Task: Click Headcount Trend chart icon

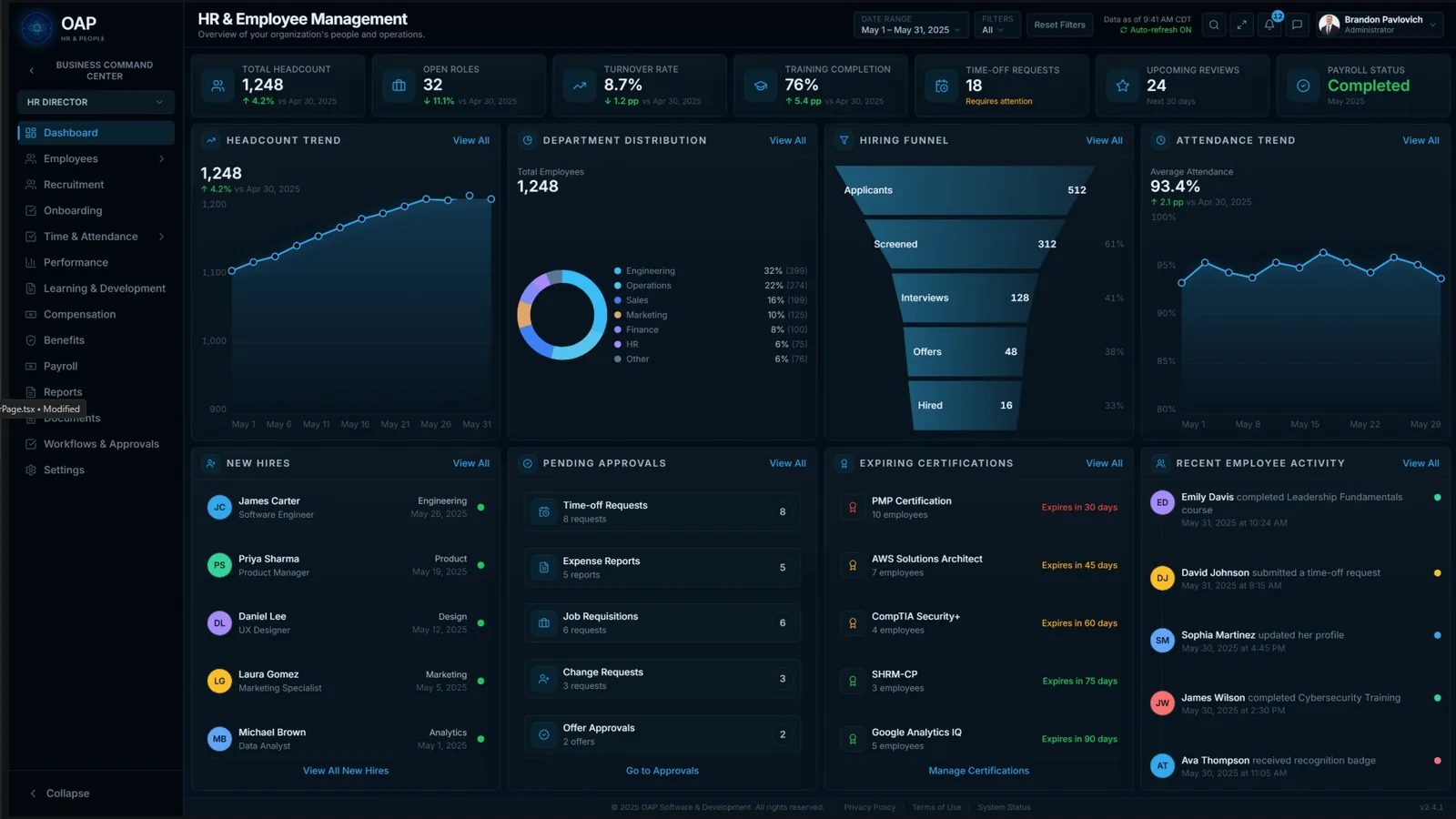Action: (211, 141)
